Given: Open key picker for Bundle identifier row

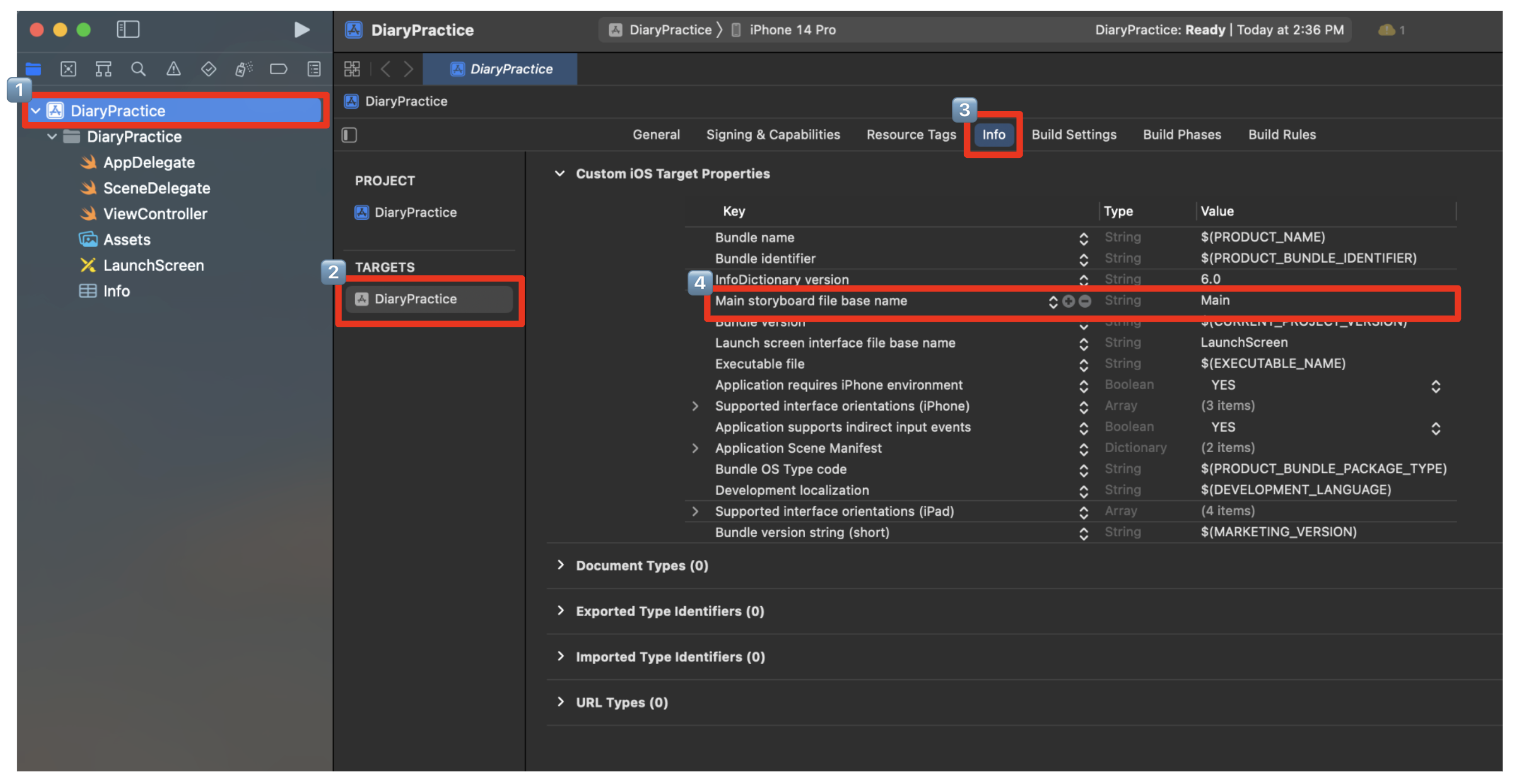Looking at the screenshot, I should click(1083, 259).
